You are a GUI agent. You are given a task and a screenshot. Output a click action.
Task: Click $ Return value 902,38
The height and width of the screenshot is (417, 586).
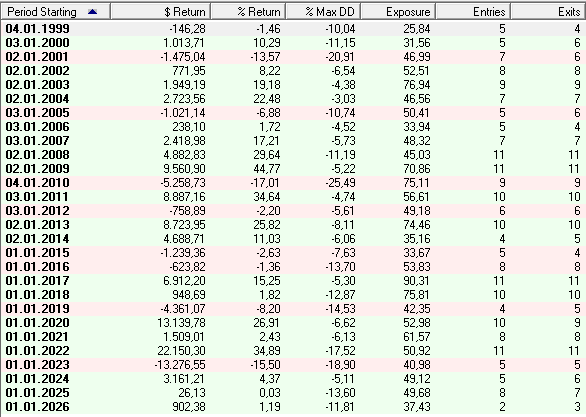pos(189,407)
